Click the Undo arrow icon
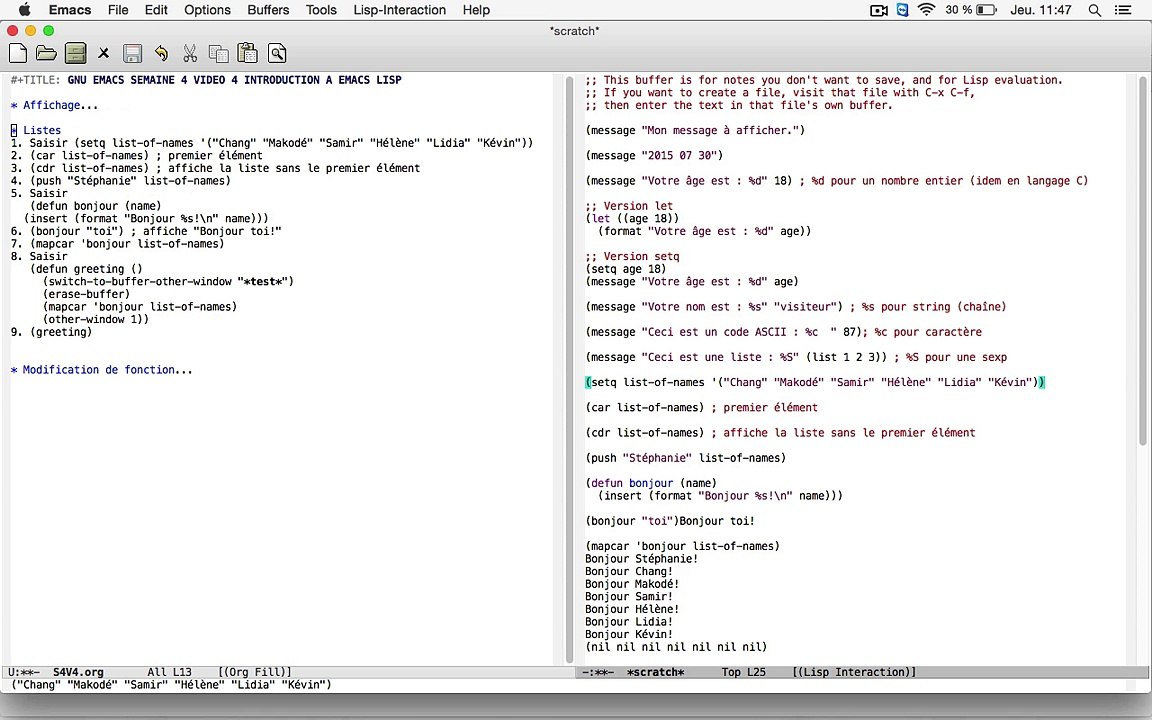 [161, 53]
